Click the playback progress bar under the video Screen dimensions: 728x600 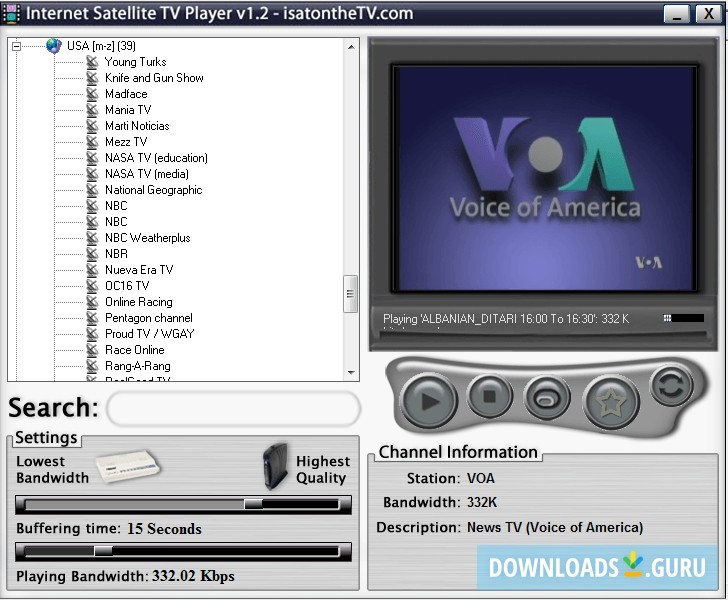coord(543,335)
